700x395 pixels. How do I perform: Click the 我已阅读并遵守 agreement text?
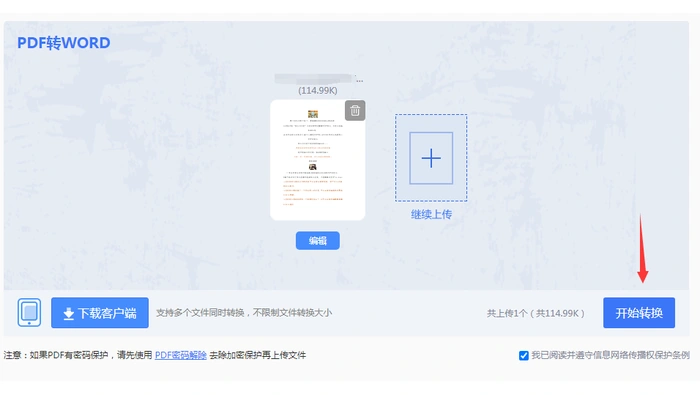tap(610, 355)
